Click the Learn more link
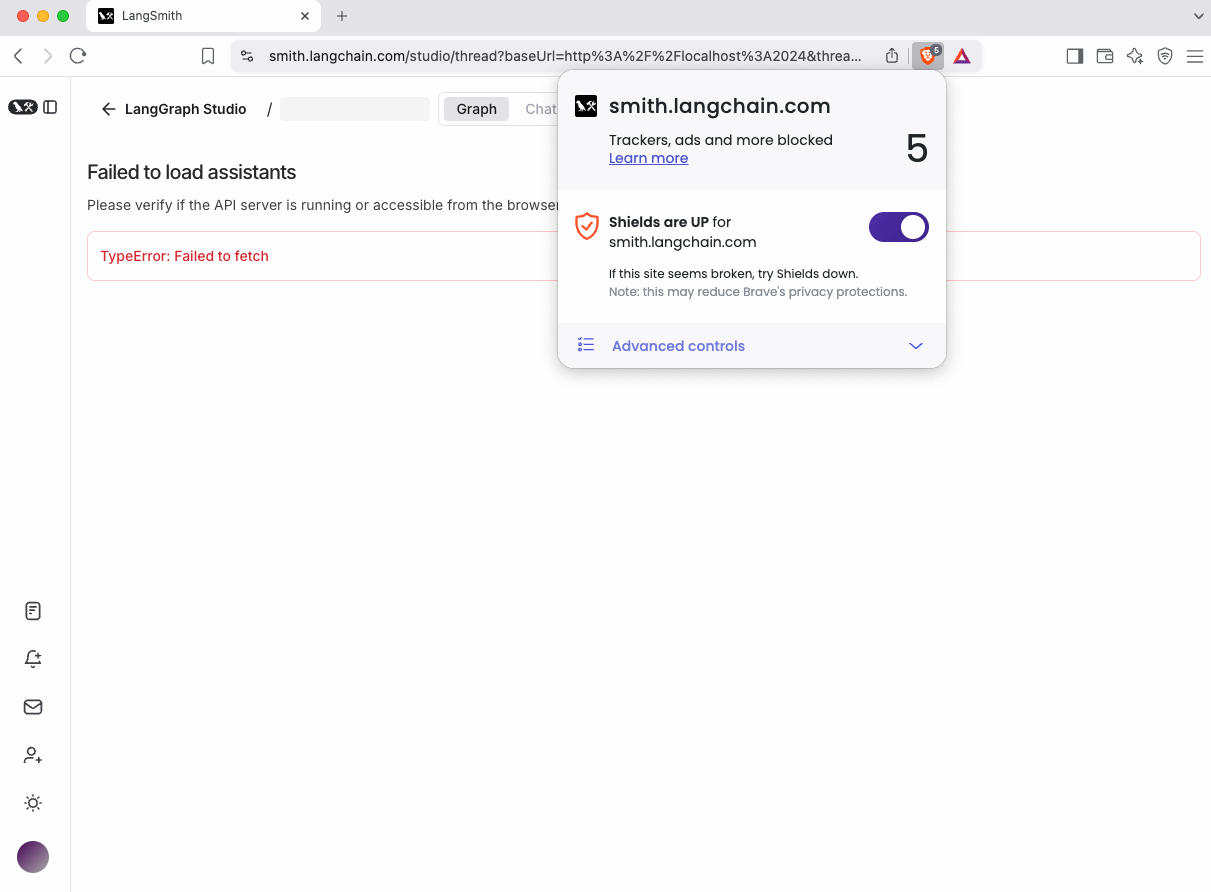Viewport: 1211px width, 892px height. click(x=648, y=158)
